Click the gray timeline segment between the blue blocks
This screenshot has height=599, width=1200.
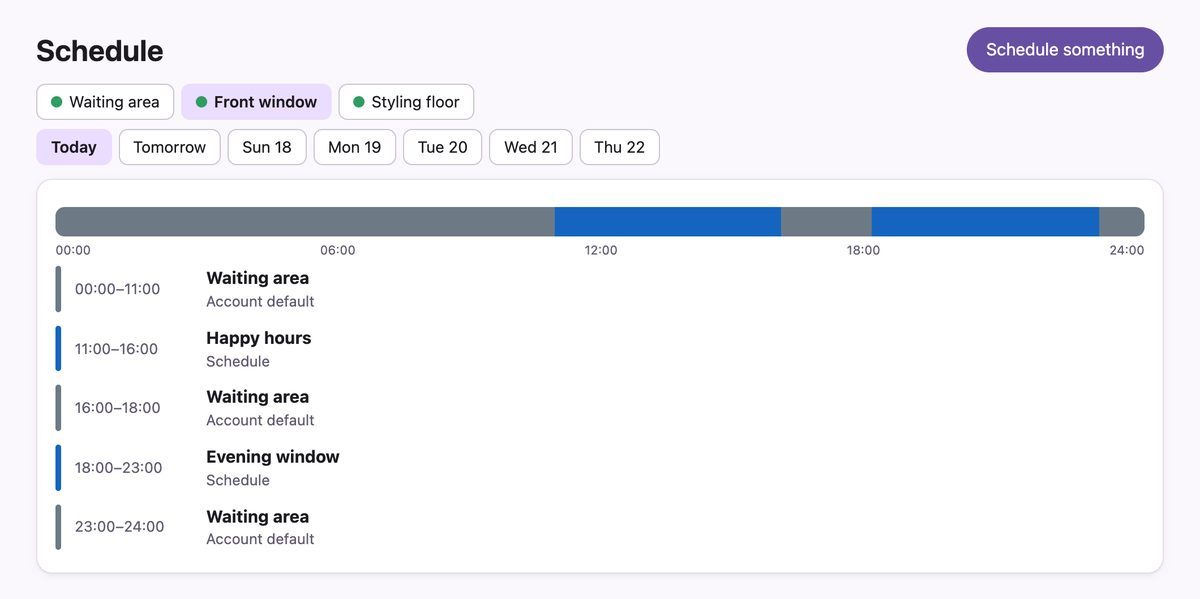pyautogui.click(x=826, y=222)
